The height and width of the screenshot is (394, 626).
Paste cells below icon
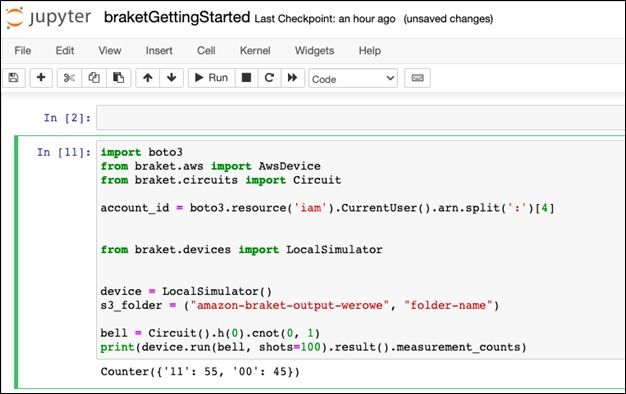pos(119,78)
